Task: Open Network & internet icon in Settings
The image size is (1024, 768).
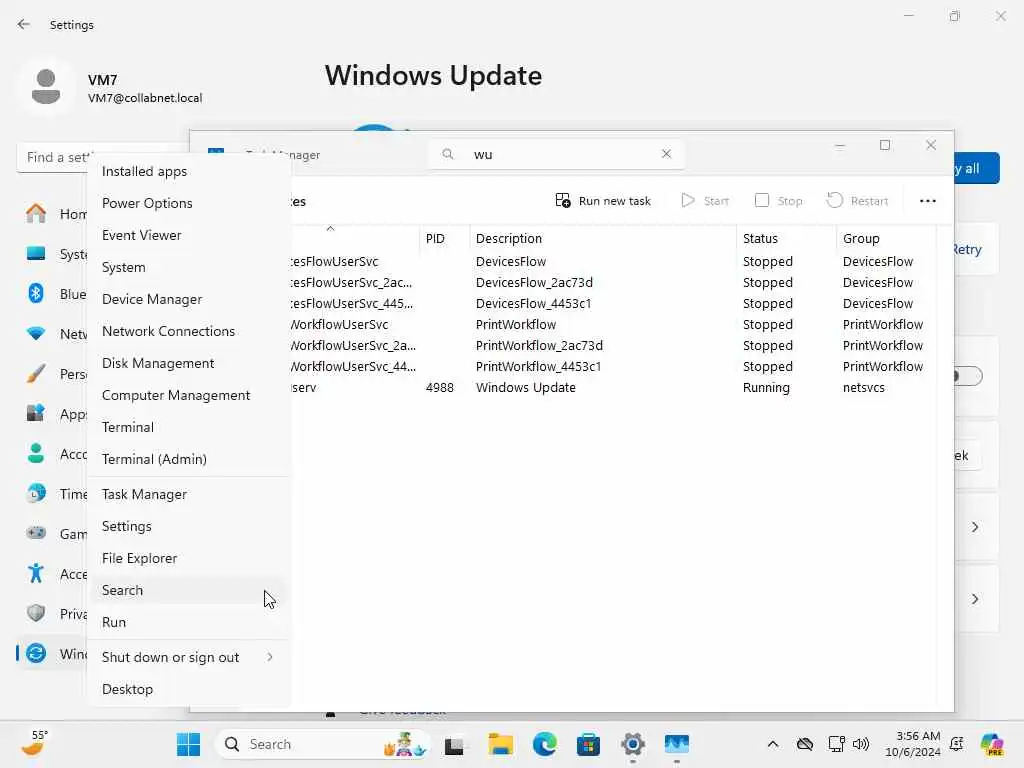Action: (36, 333)
